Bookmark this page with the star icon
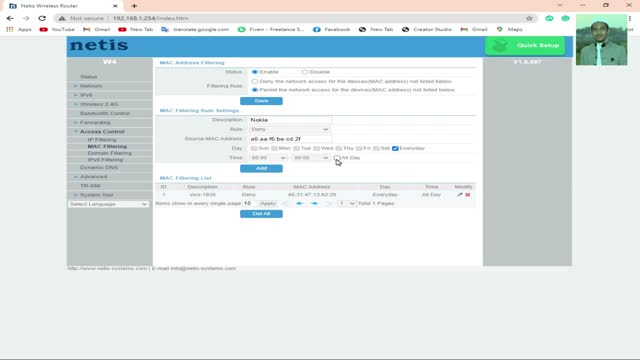The height and width of the screenshot is (360, 640). click(529, 18)
